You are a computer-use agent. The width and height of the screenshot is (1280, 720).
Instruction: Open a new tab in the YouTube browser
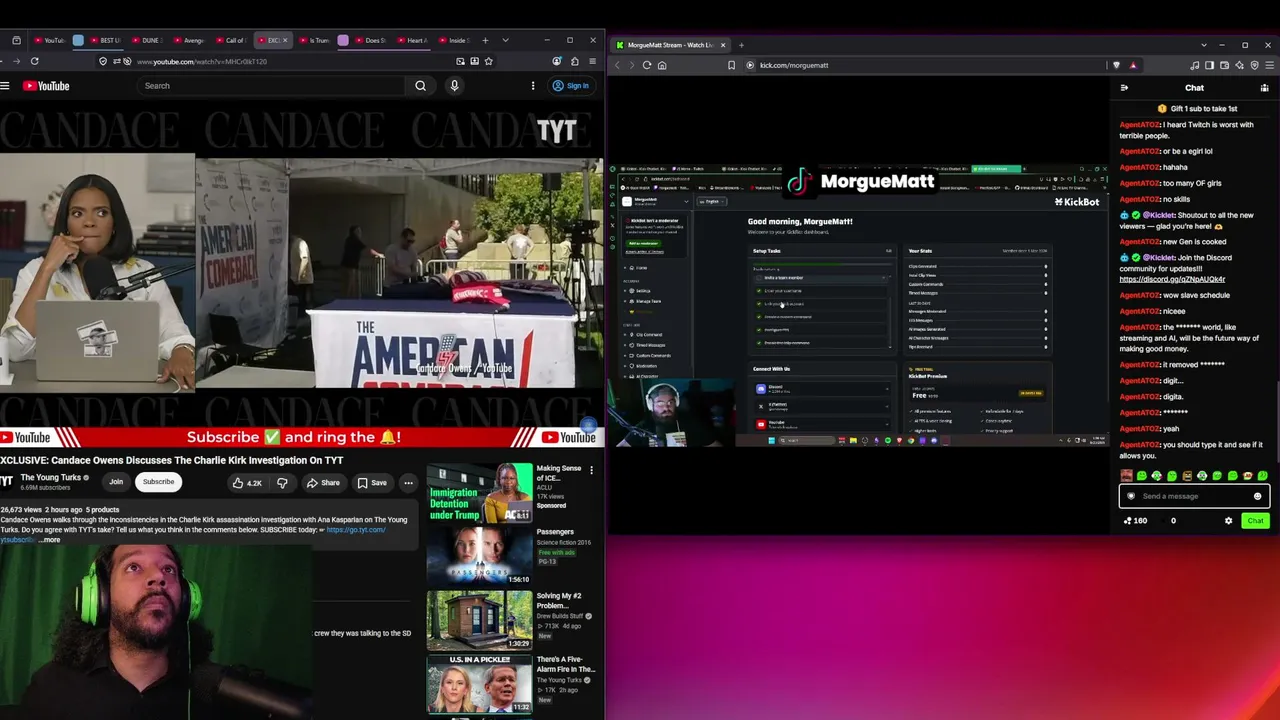485,41
